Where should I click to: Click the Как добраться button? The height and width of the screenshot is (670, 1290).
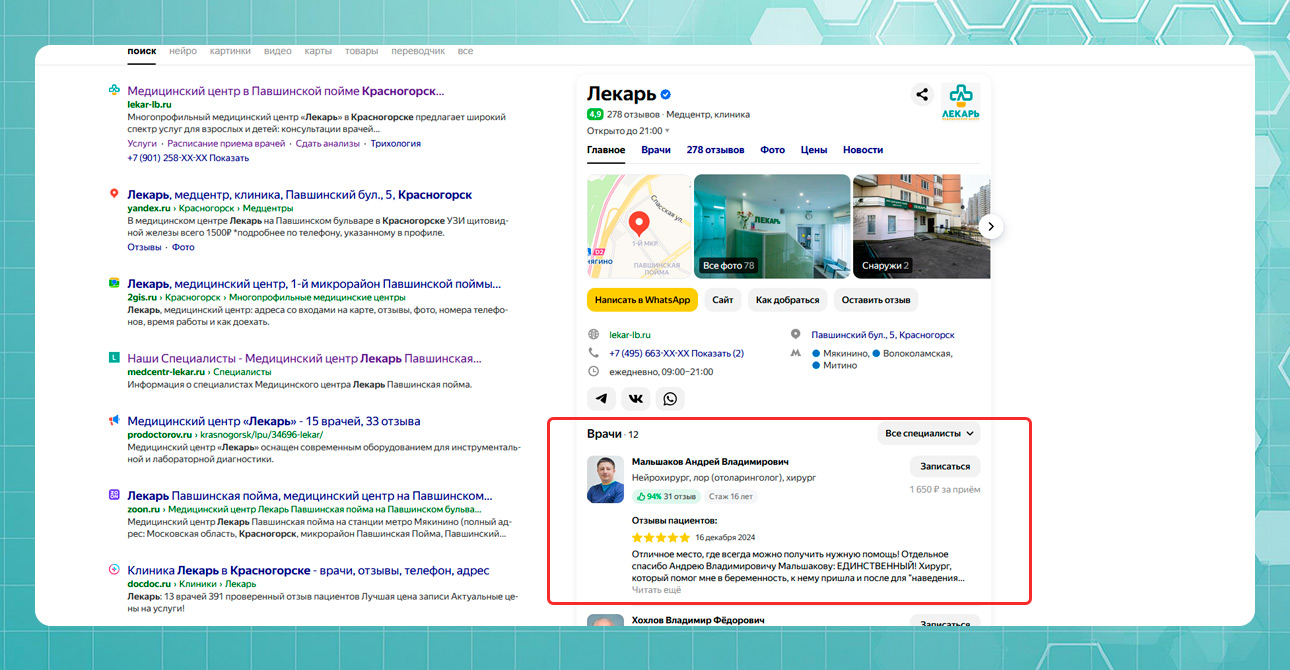(x=787, y=300)
